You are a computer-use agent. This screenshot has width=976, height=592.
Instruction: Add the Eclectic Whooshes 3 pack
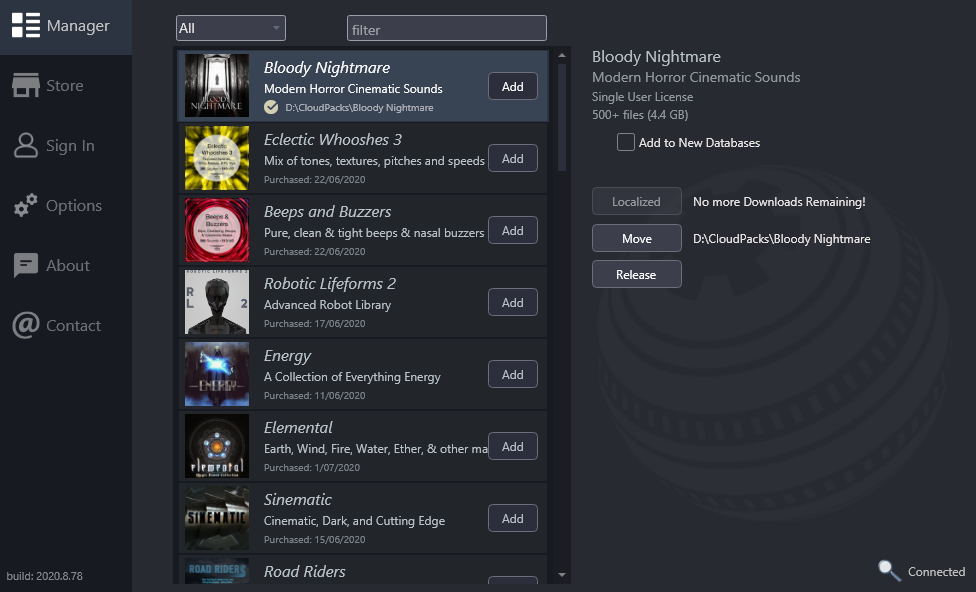click(512, 159)
